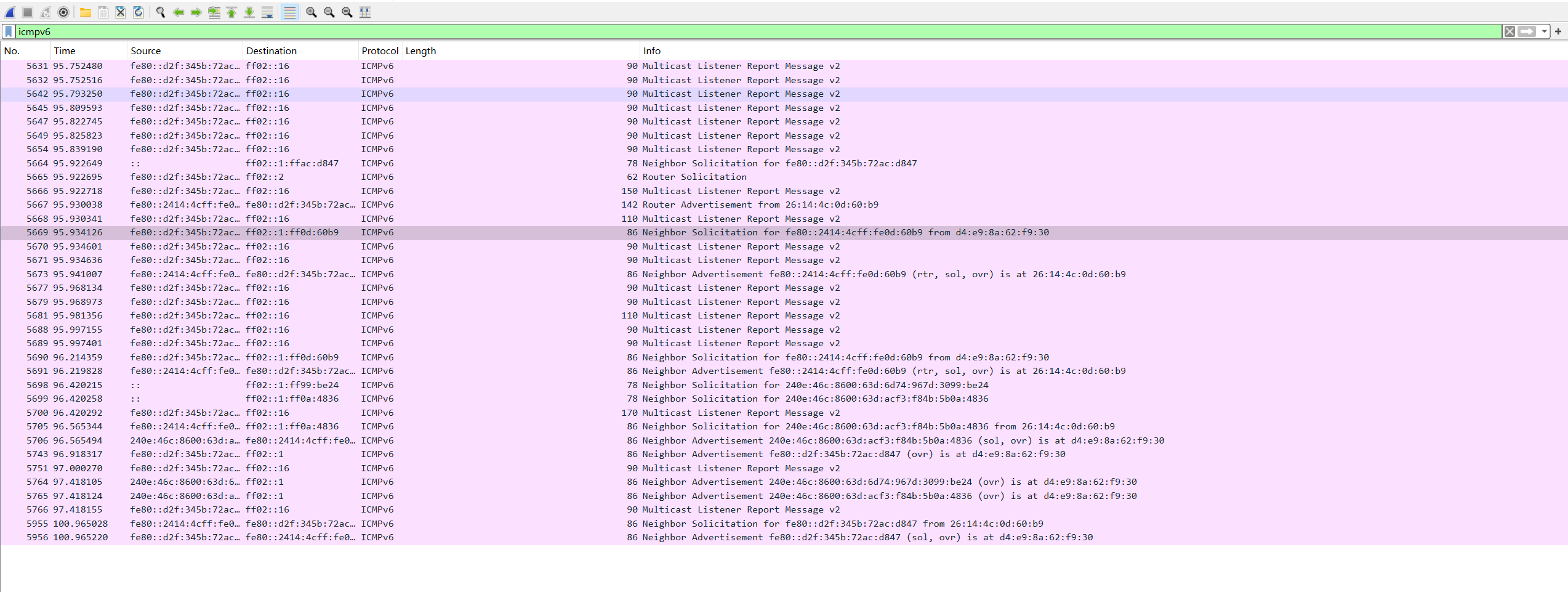Sort by the No. column header

click(x=25, y=51)
